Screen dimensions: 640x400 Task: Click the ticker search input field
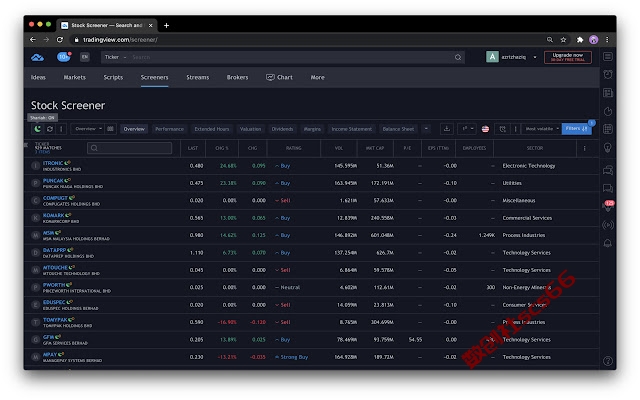[x=129, y=148]
